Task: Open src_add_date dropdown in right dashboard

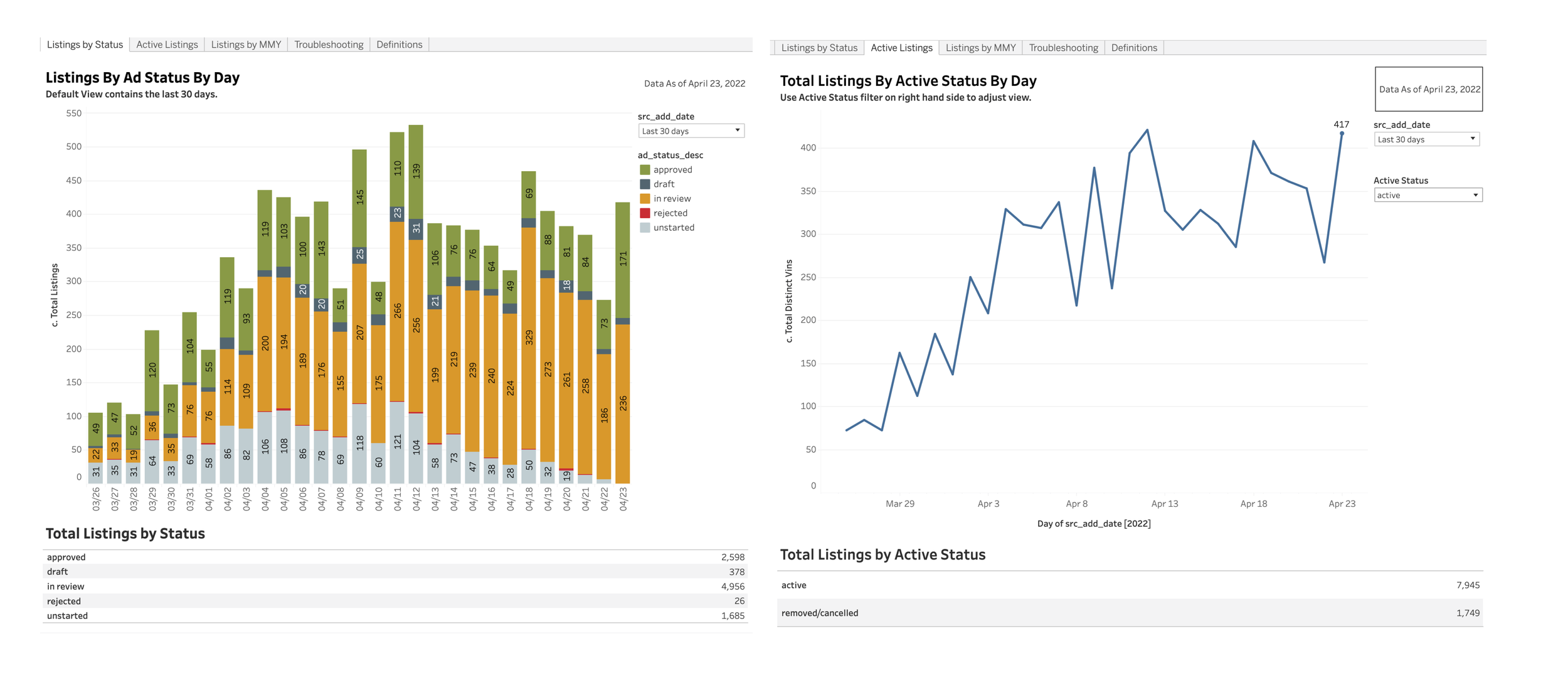Action: (1427, 139)
